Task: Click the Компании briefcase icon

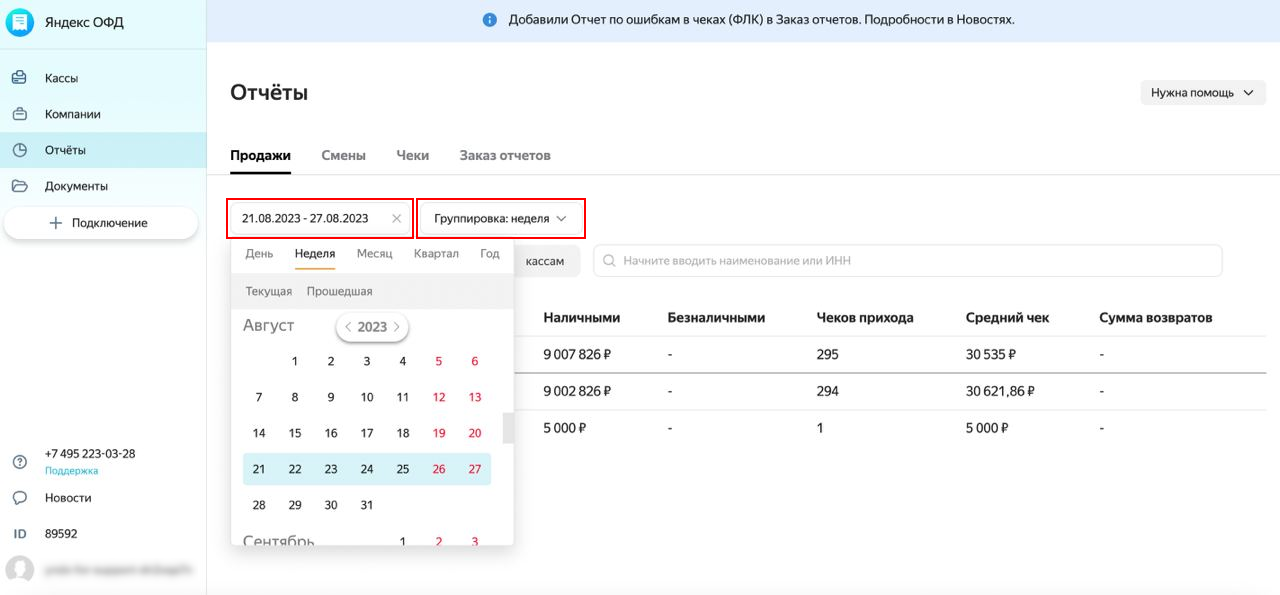Action: coord(19,114)
